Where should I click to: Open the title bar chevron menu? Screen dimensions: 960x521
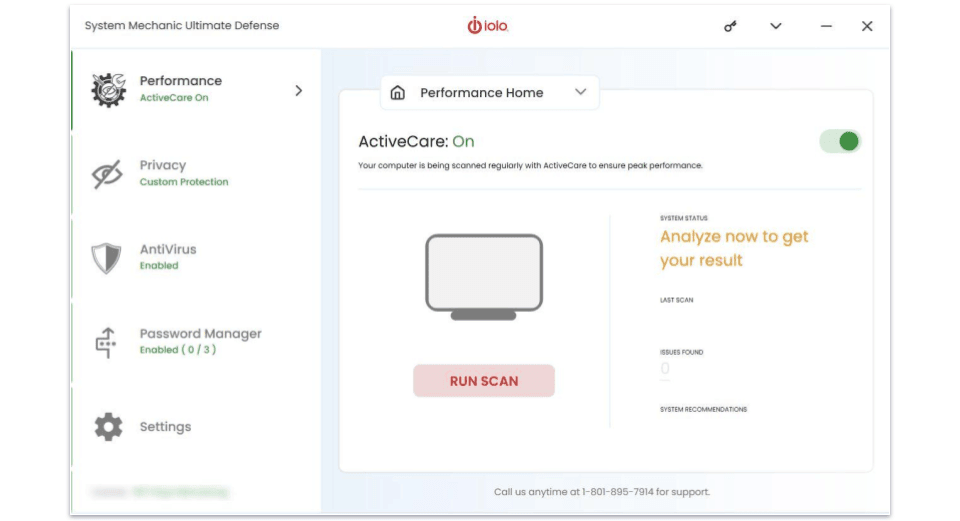click(x=776, y=26)
